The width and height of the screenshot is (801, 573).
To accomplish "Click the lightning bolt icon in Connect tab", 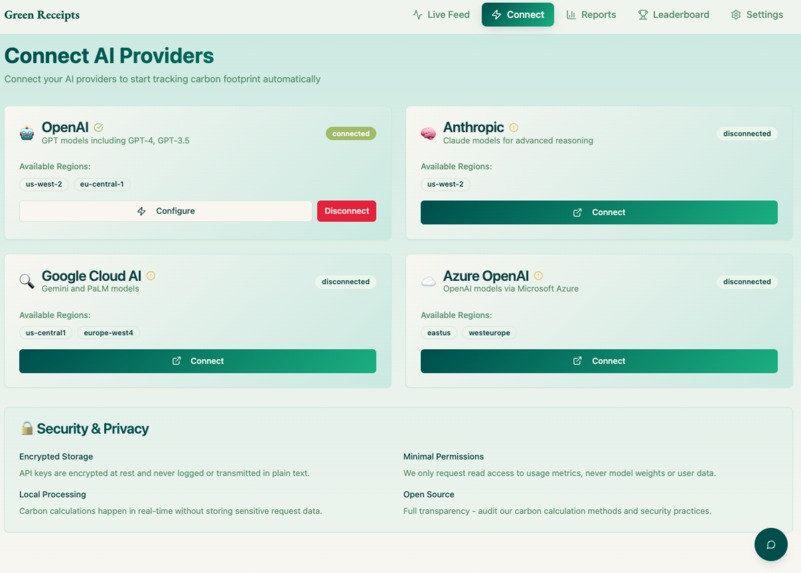I will 496,15.
